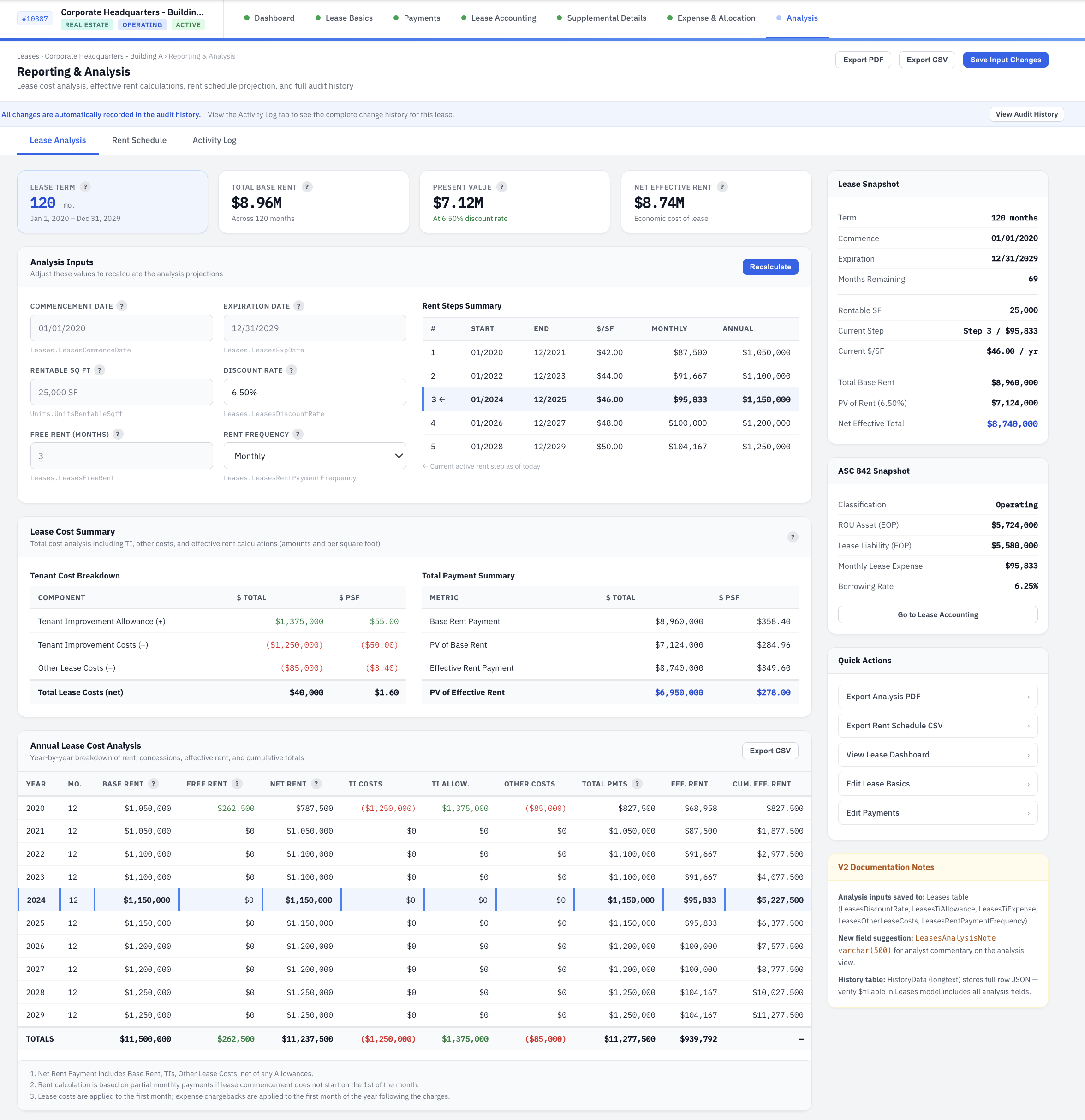Image resolution: width=1085 pixels, height=1120 pixels.
Task: Click the Present Value help icon
Action: tap(501, 187)
